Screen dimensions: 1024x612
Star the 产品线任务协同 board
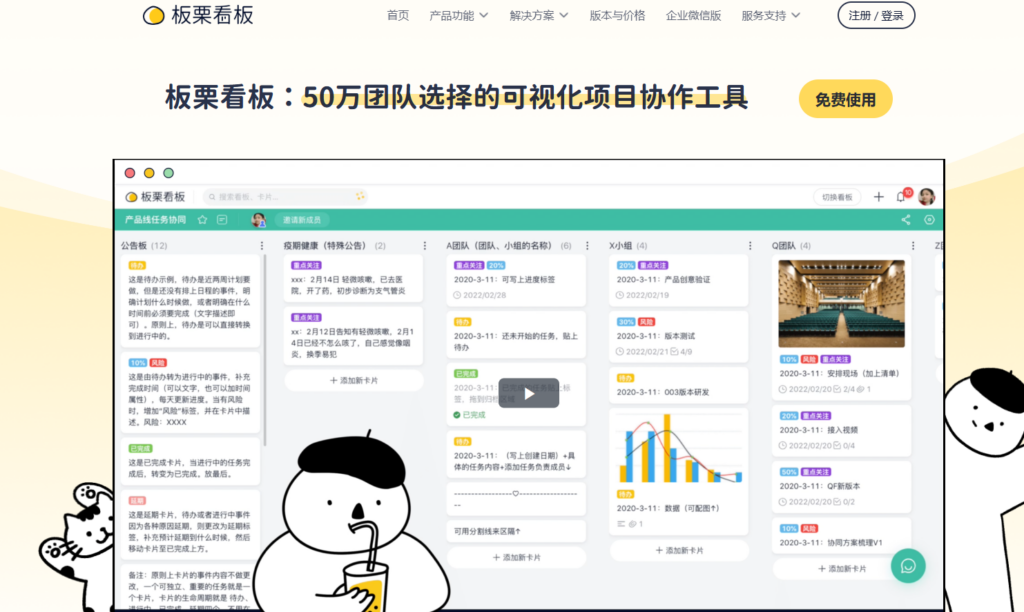pos(203,220)
